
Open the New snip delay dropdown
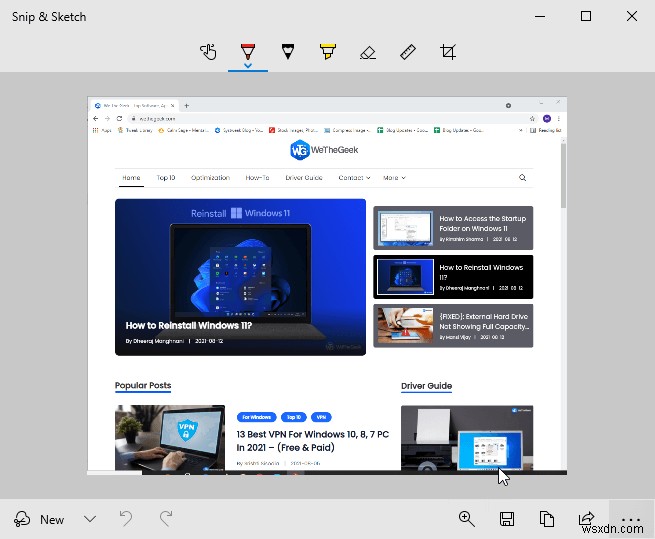pyautogui.click(x=90, y=519)
